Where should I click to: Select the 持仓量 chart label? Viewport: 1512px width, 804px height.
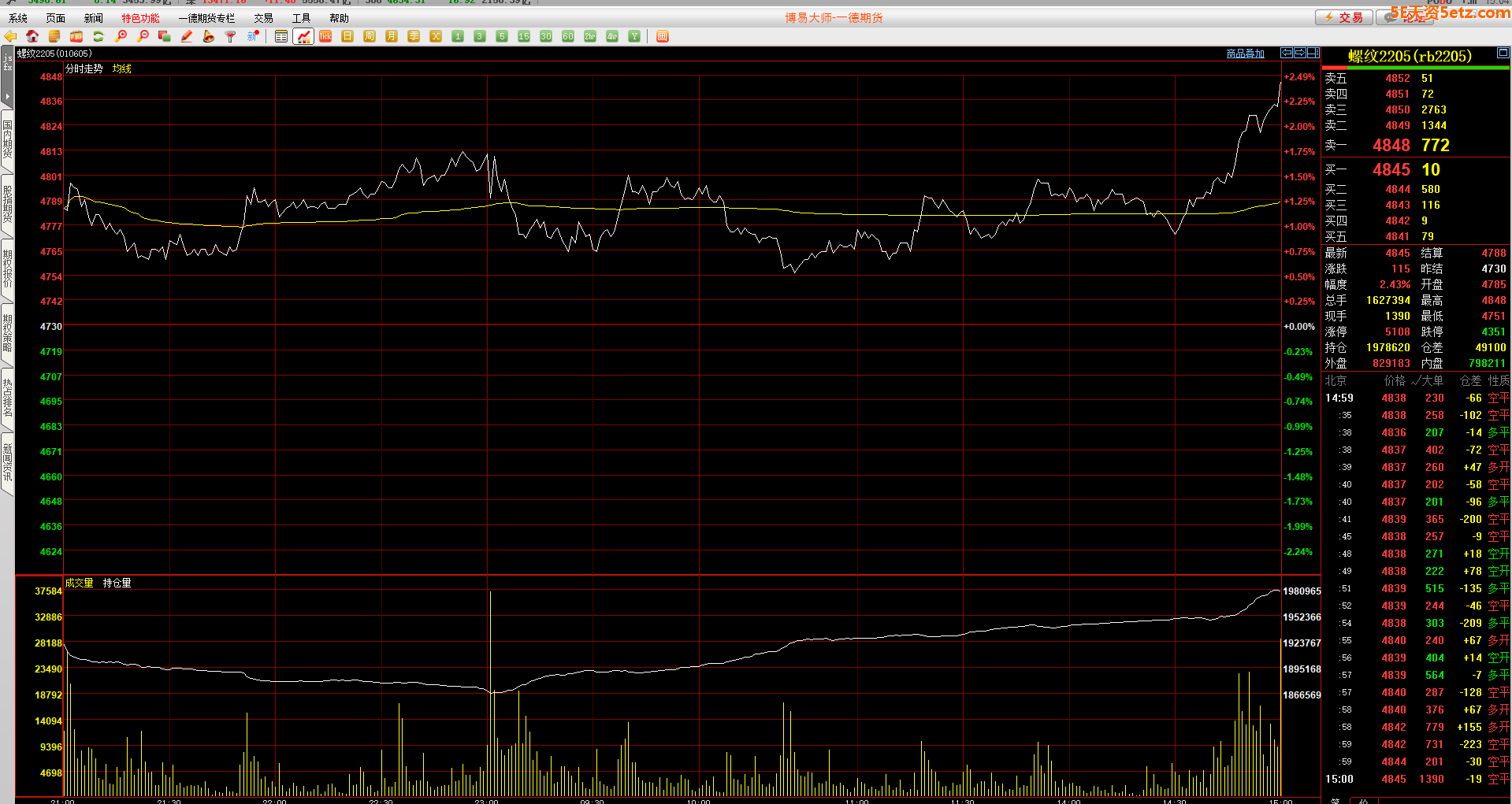(117, 583)
